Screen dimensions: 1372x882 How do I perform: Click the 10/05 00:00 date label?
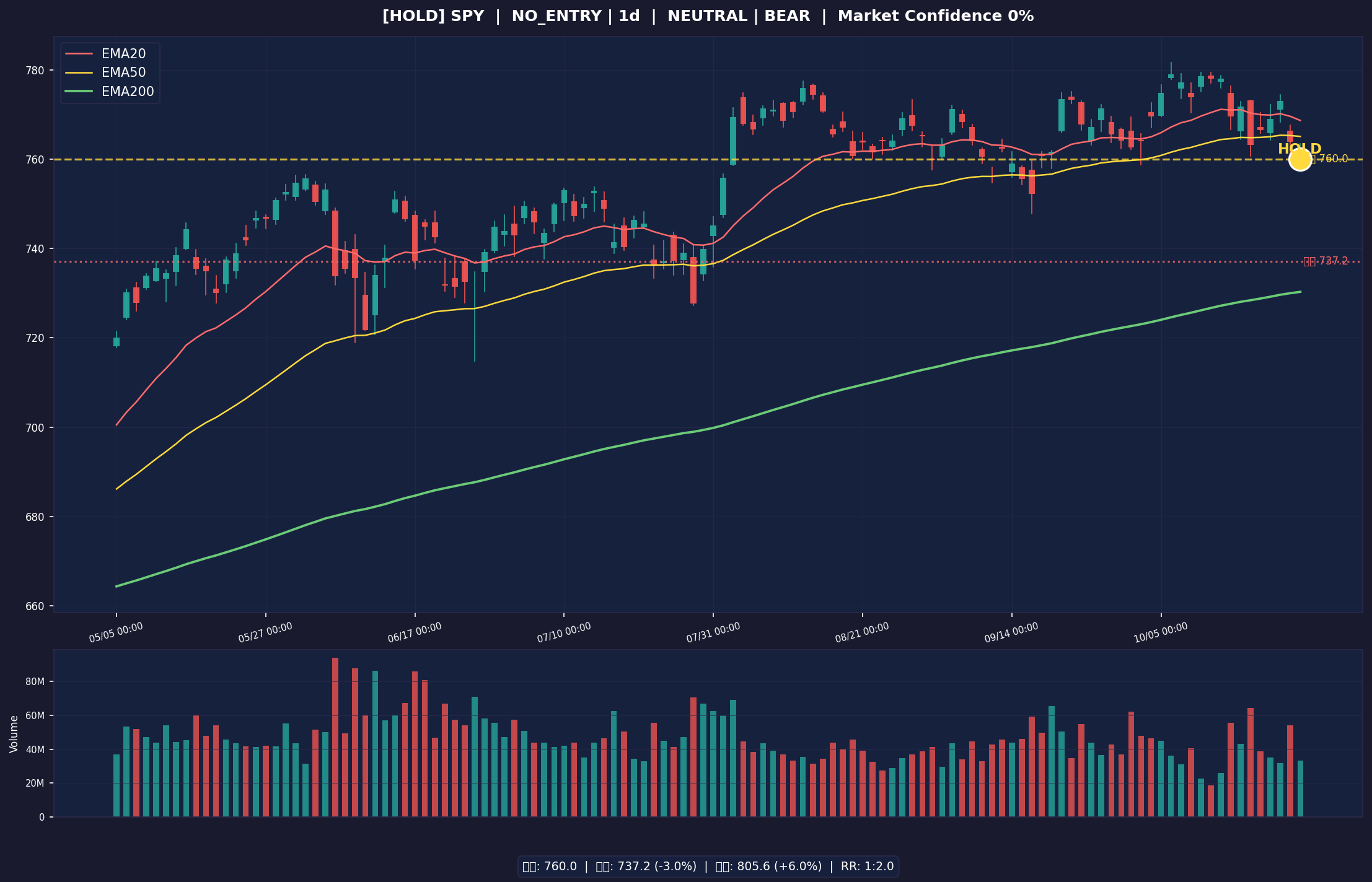[1161, 633]
